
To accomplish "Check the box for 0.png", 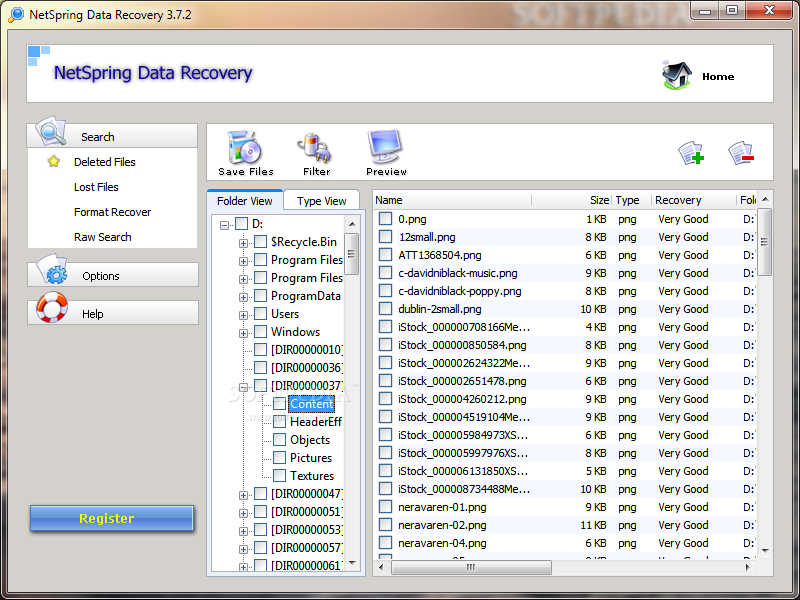I will 385,219.
